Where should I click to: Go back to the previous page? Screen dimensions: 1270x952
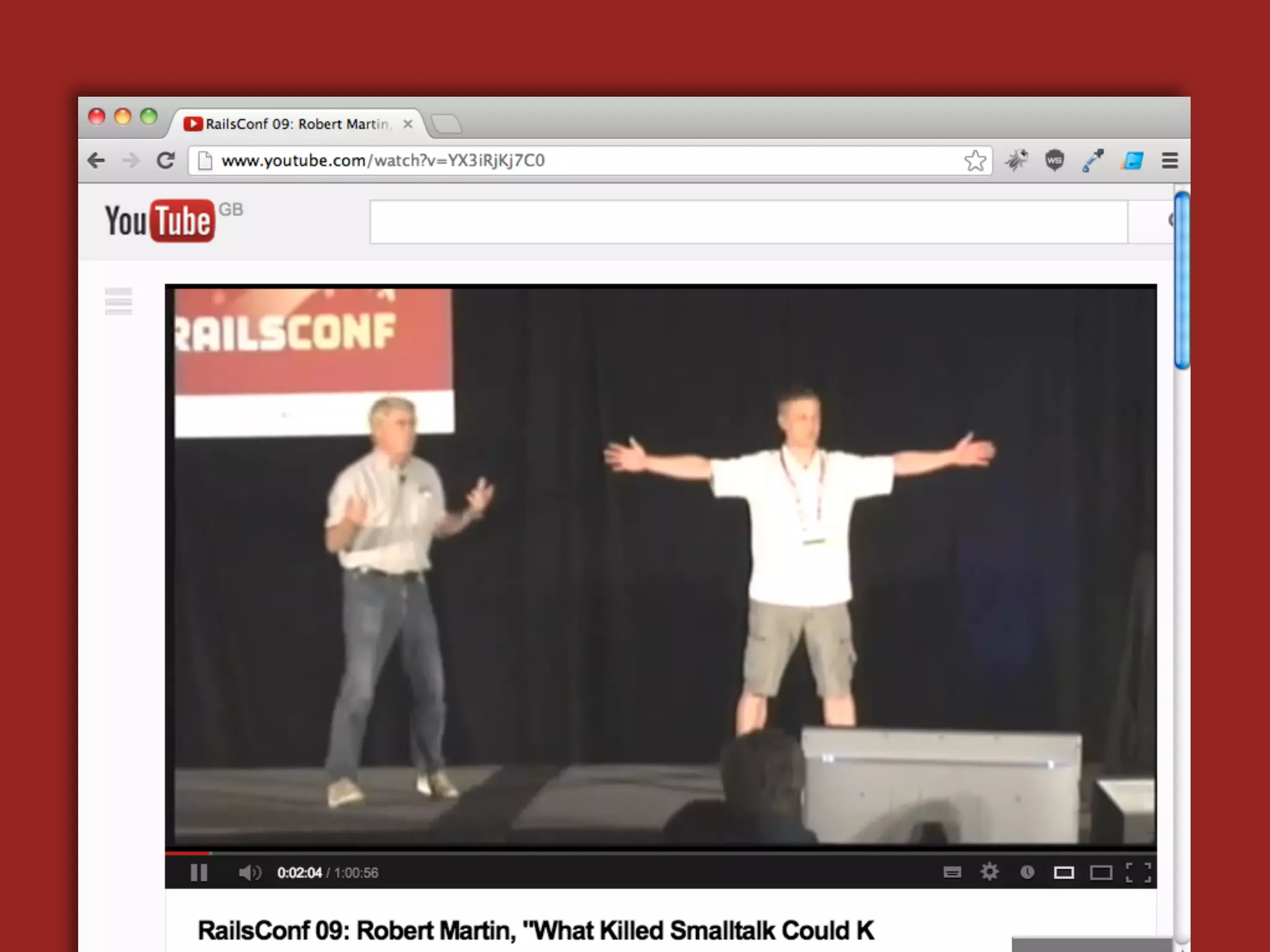(x=96, y=161)
